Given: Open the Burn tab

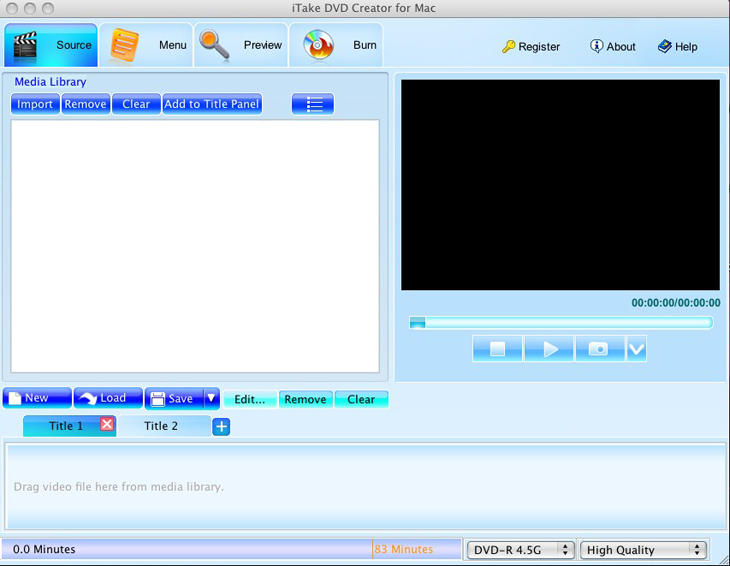Looking at the screenshot, I should [336, 45].
